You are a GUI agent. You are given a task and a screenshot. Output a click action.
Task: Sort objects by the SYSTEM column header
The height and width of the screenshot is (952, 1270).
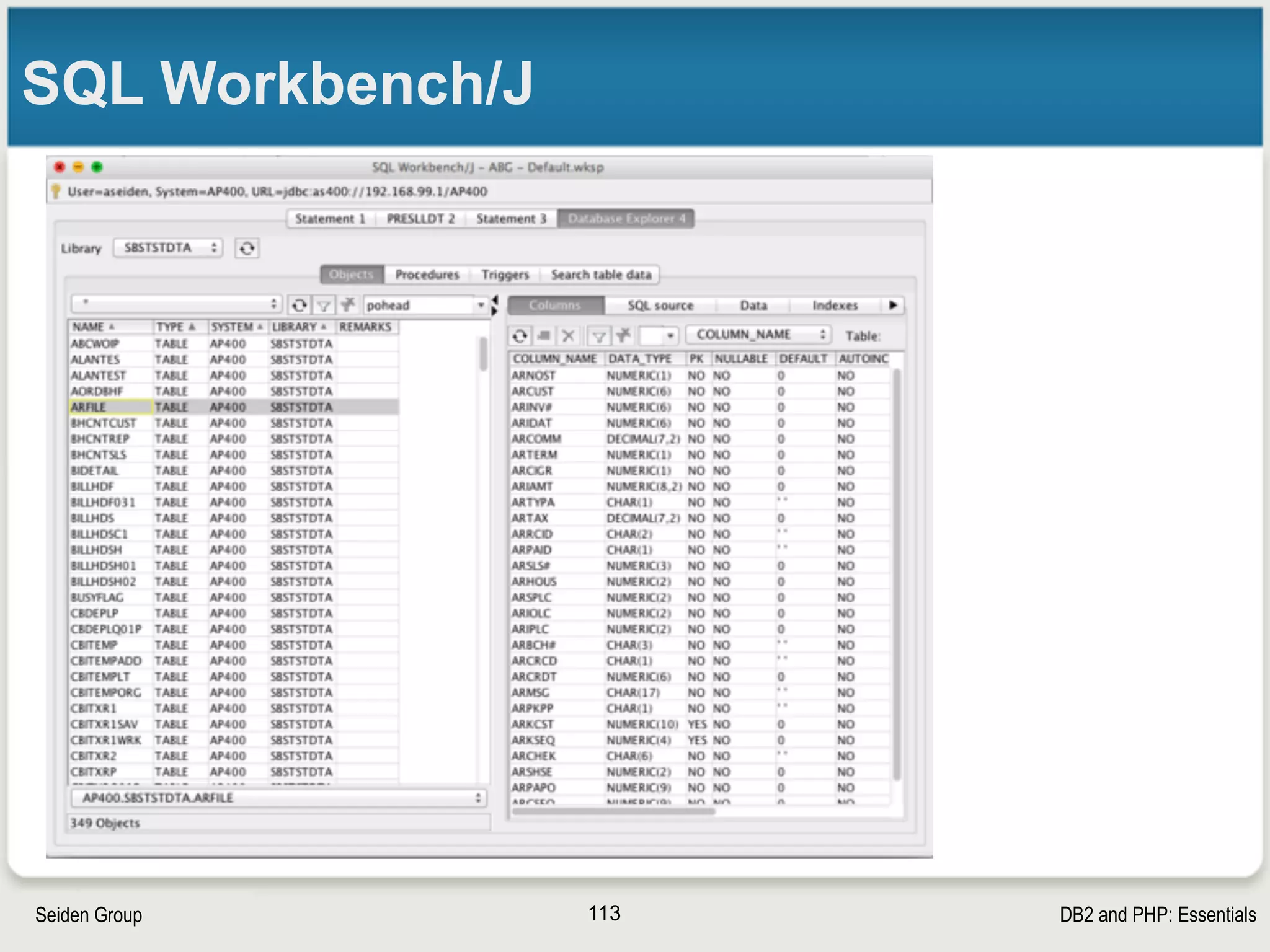pyautogui.click(x=238, y=327)
